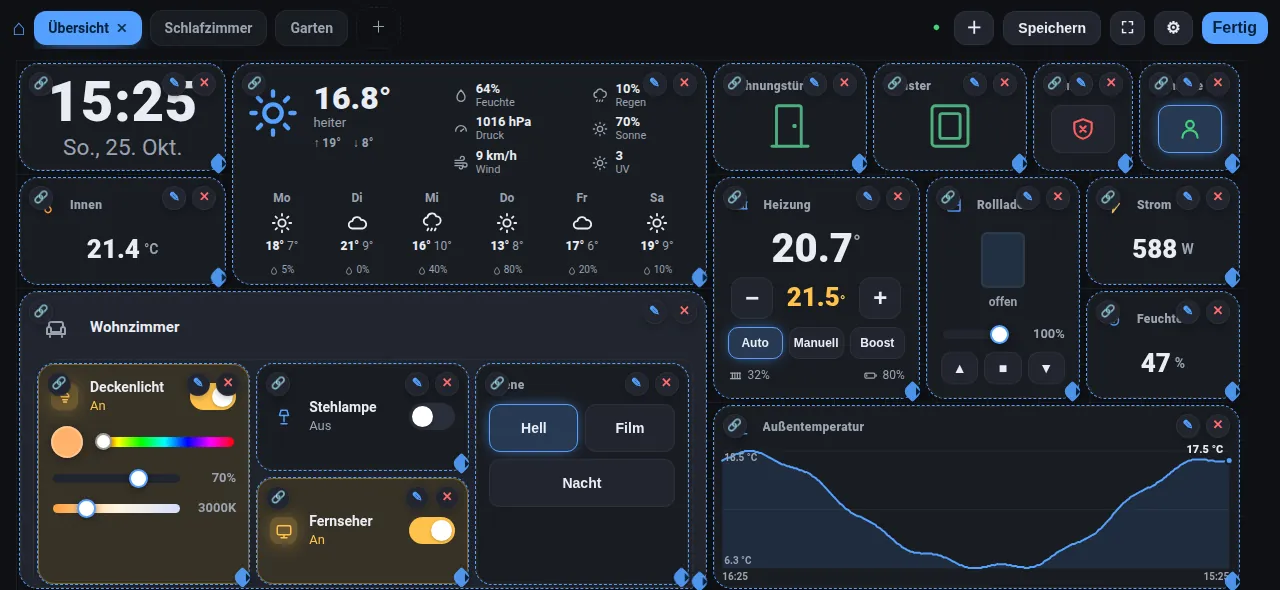Delete the Stehlampe widget
This screenshot has width=1280, height=590.
click(447, 383)
